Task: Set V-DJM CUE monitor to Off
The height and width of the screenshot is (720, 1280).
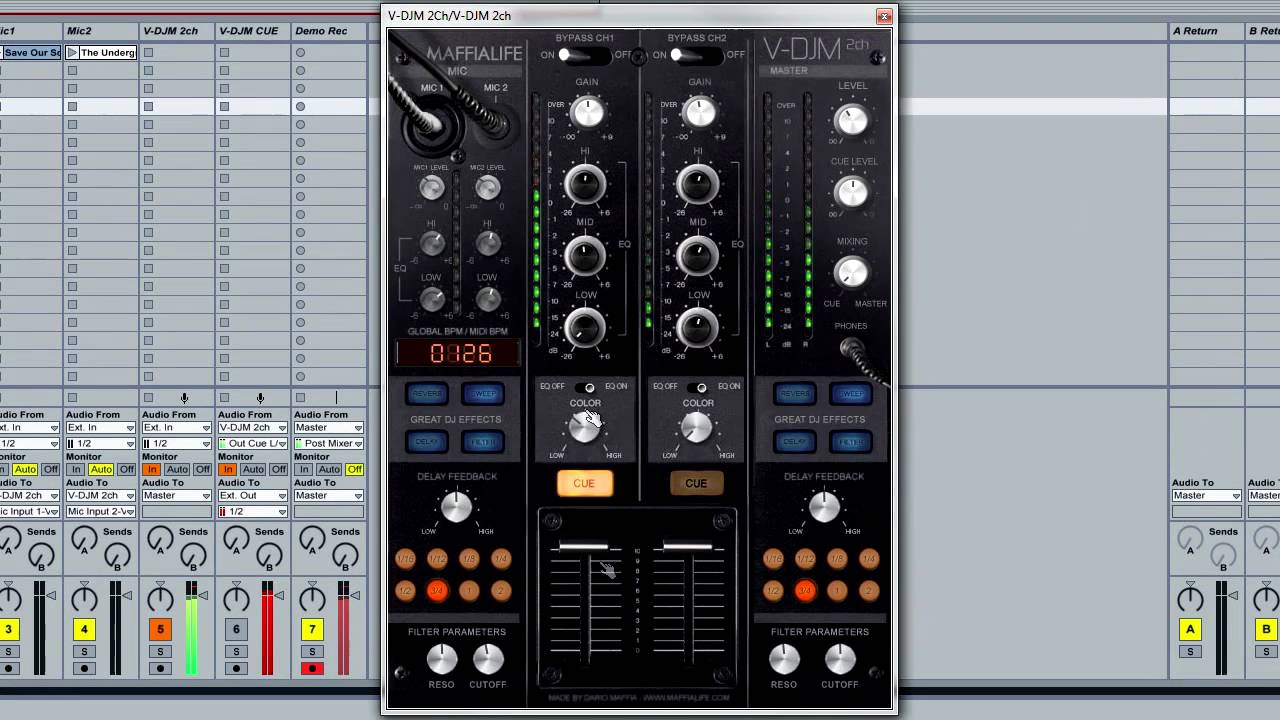Action: (278, 470)
